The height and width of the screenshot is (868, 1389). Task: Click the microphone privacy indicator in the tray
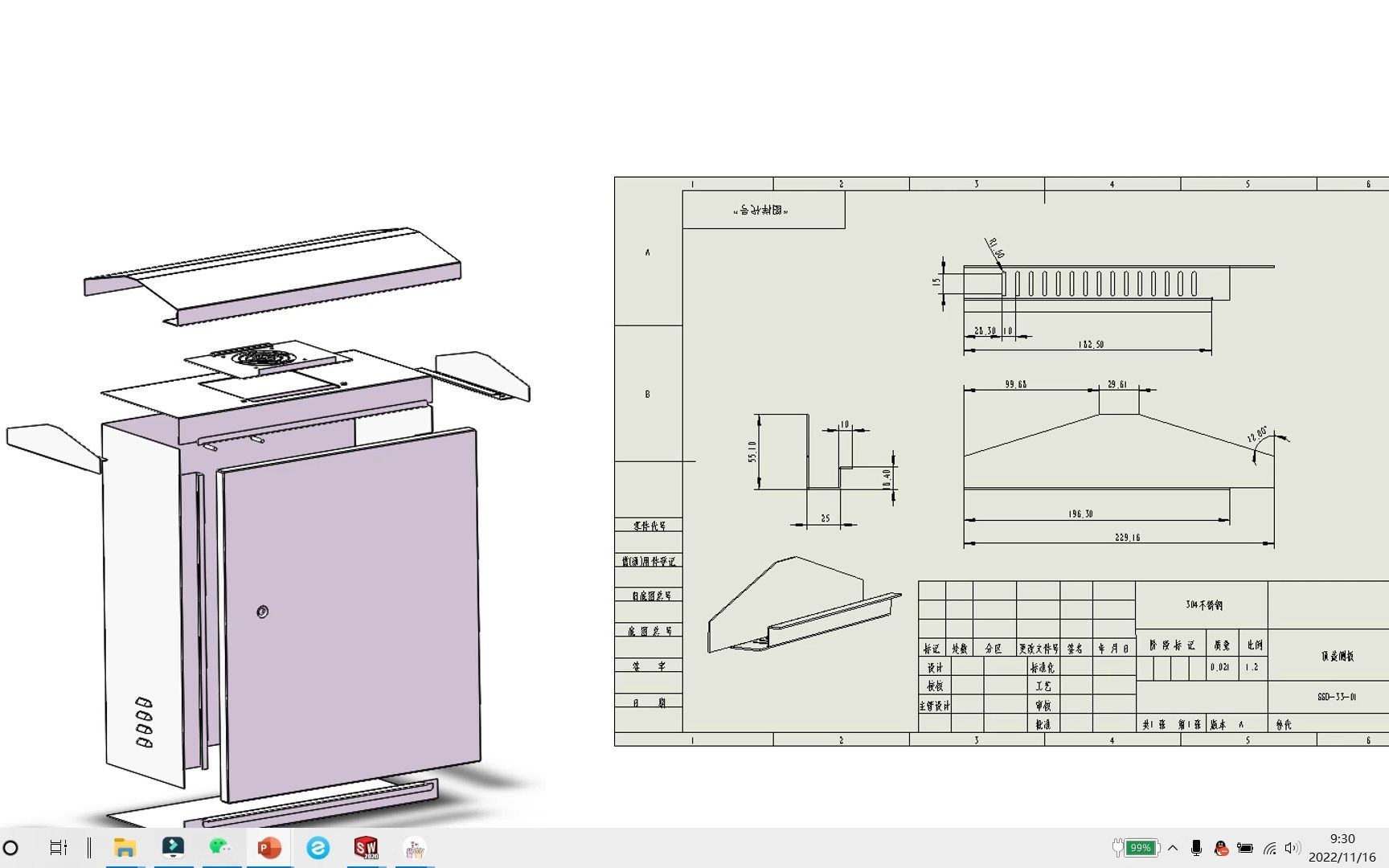point(1197,847)
